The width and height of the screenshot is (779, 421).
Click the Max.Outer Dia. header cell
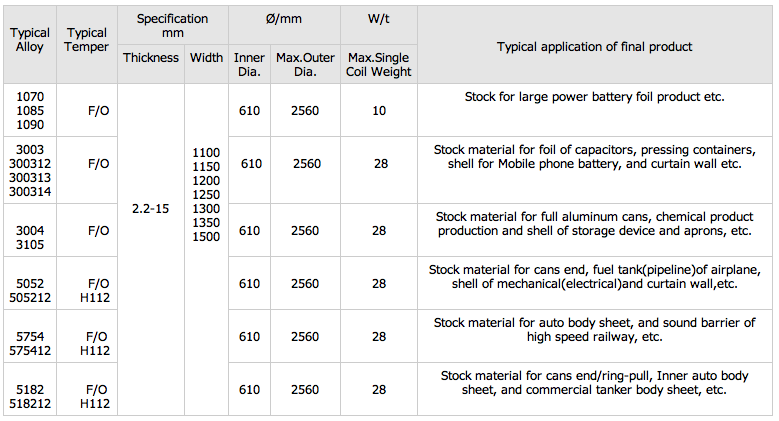(x=305, y=65)
